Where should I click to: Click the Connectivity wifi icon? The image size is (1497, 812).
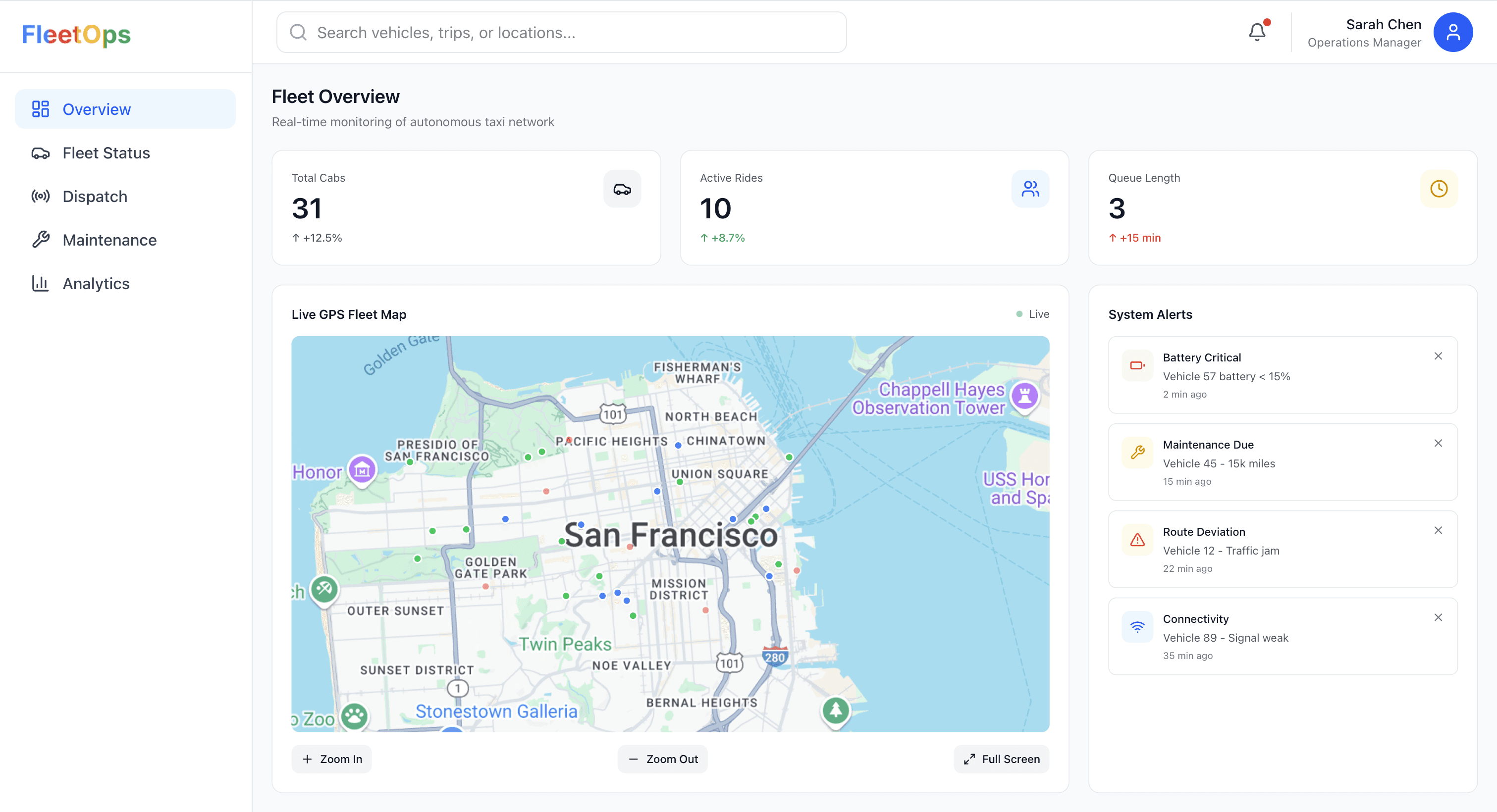point(1137,626)
